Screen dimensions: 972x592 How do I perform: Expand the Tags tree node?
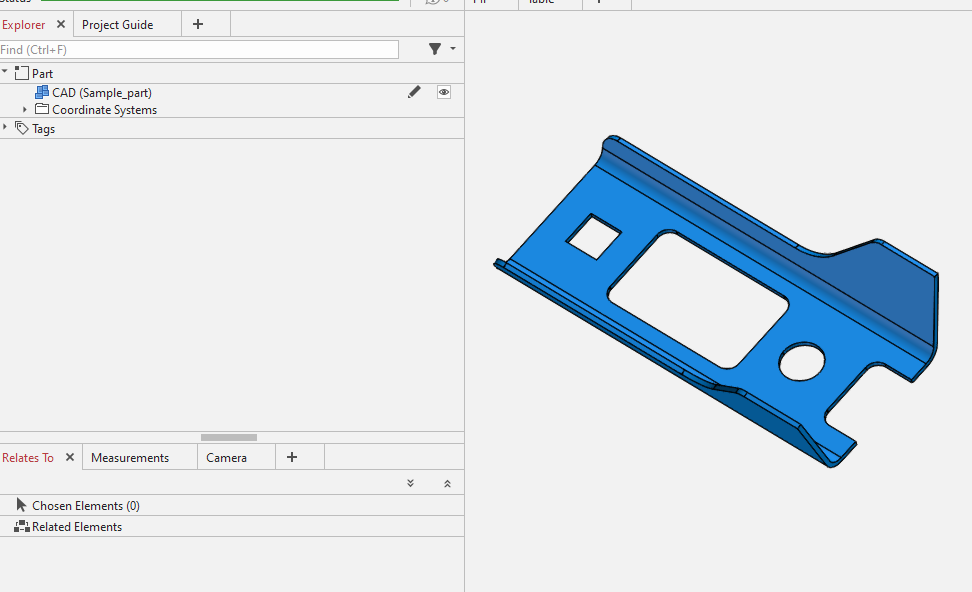coord(5,128)
